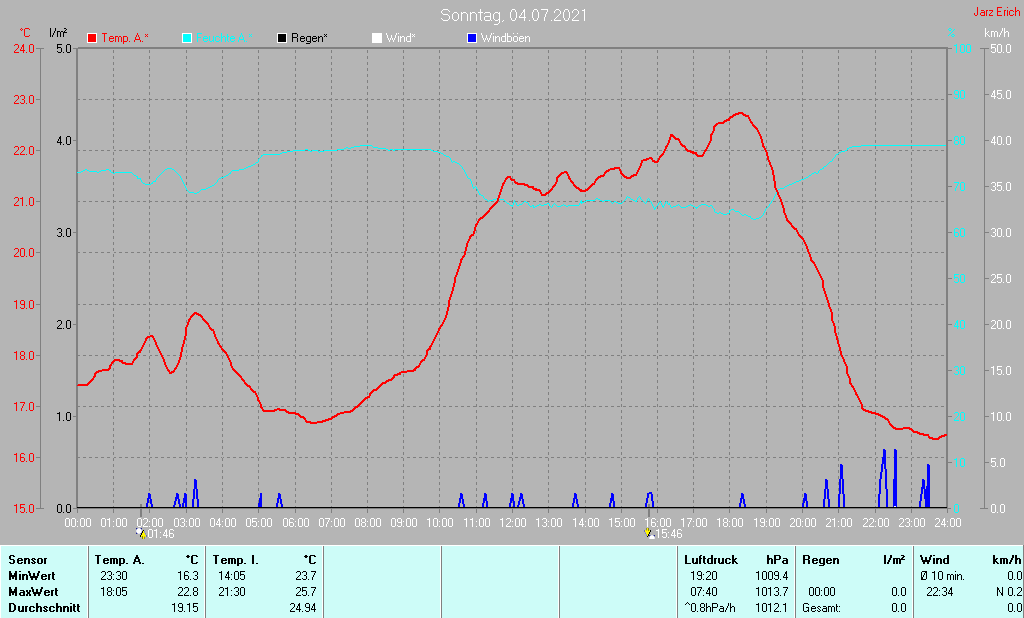Screen dimensions: 1024x618
Task: Click the 'Gesamt:' rain total label
Action: coord(822,608)
